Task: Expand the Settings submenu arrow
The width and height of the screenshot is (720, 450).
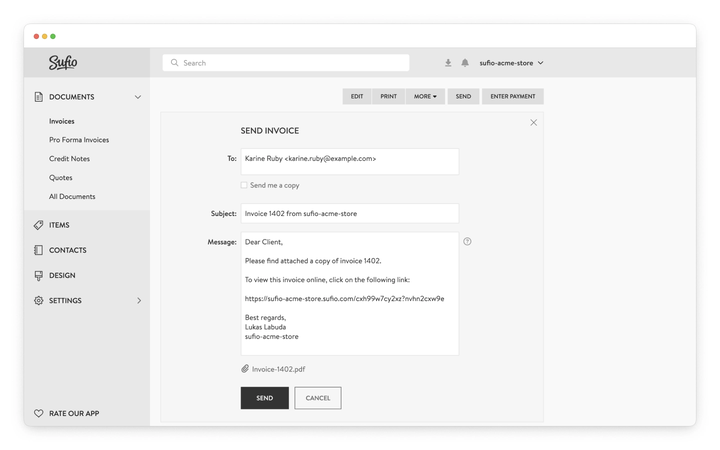Action: [x=139, y=300]
